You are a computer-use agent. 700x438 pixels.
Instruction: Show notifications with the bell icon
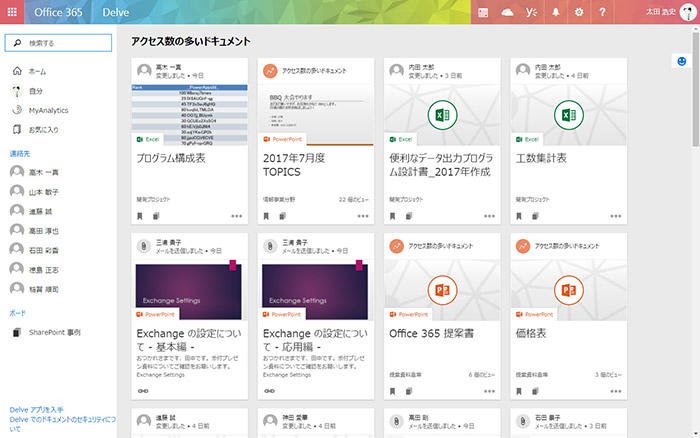pyautogui.click(x=555, y=12)
